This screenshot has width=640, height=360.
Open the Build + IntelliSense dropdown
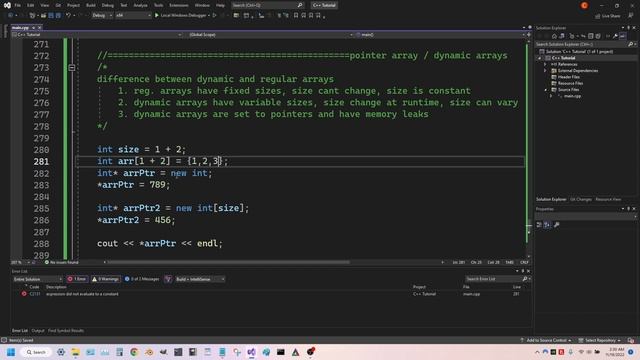click(x=200, y=279)
